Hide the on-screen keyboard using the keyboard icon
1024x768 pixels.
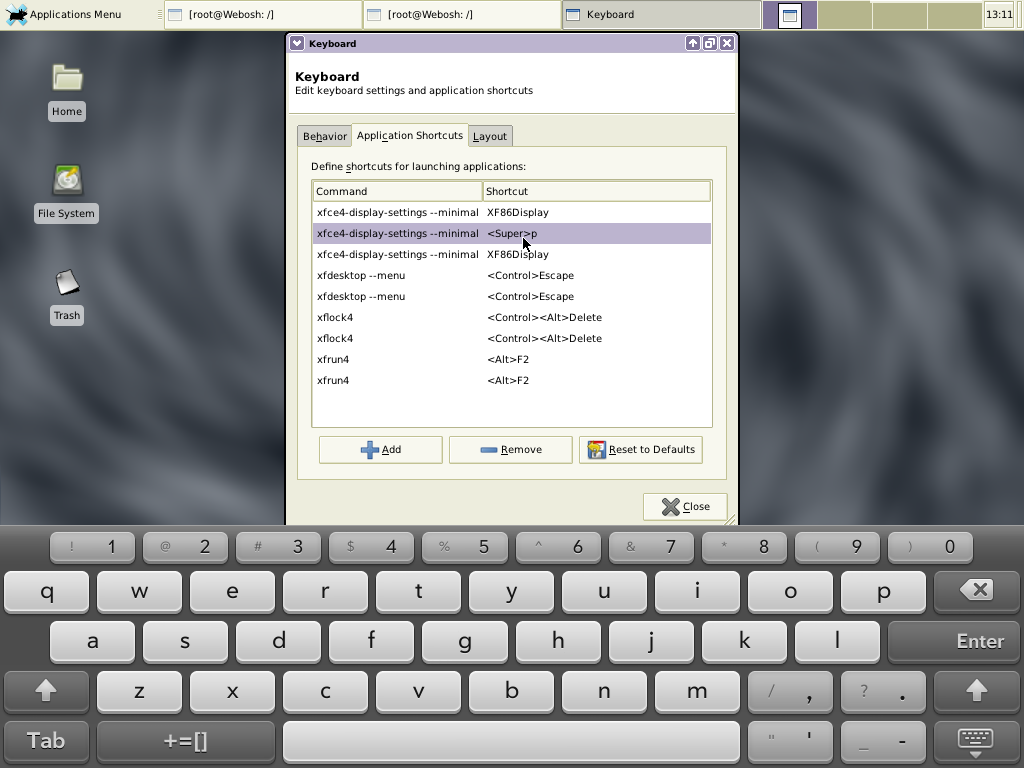point(977,741)
